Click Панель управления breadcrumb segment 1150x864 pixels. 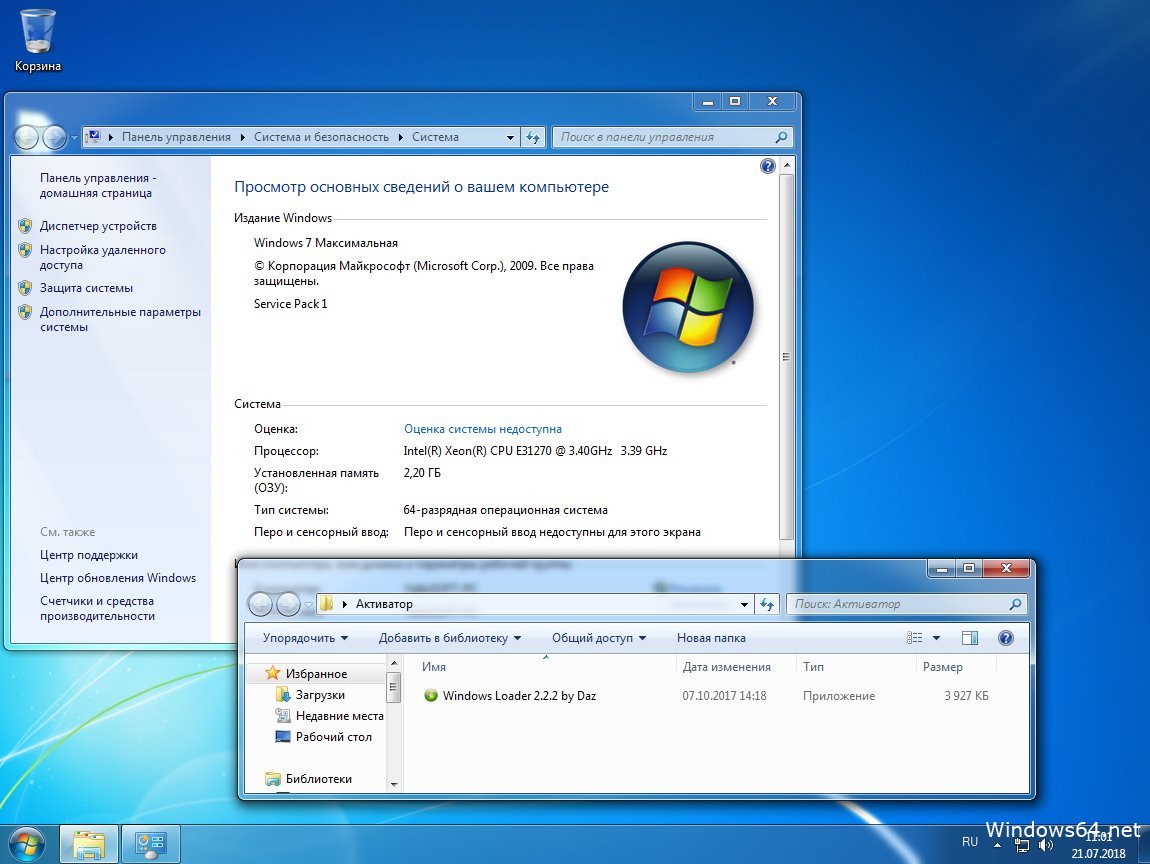(x=176, y=137)
